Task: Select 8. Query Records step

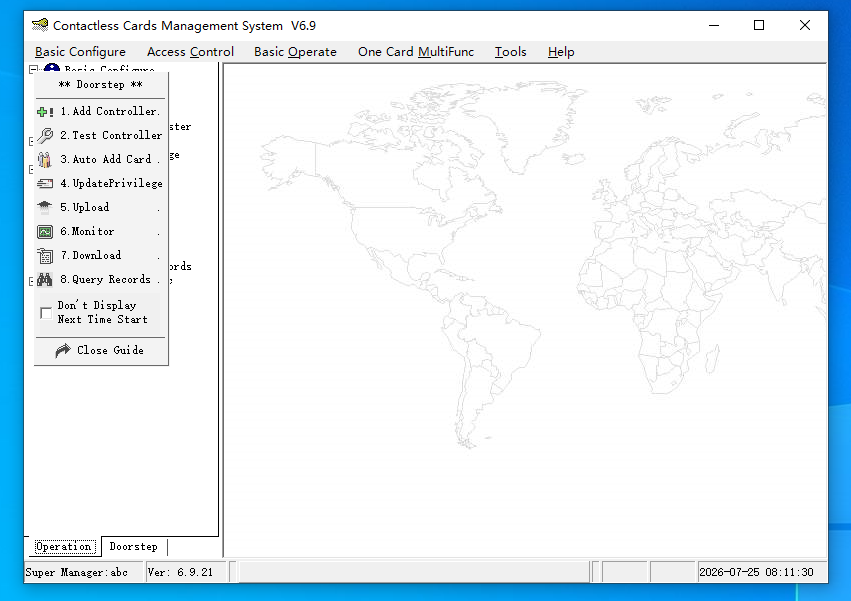Action: [x=101, y=280]
